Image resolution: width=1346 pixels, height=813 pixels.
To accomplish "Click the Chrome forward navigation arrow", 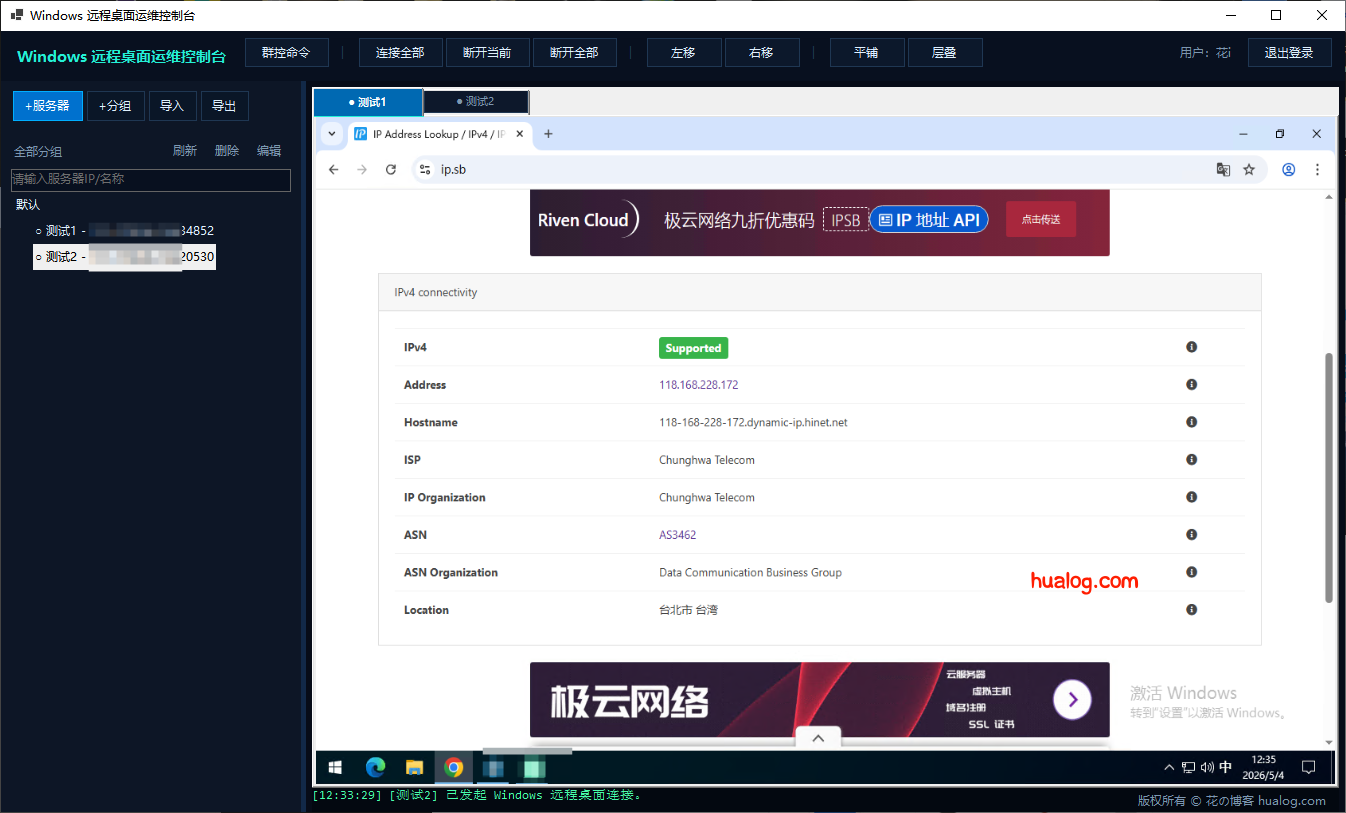I will pos(362,169).
